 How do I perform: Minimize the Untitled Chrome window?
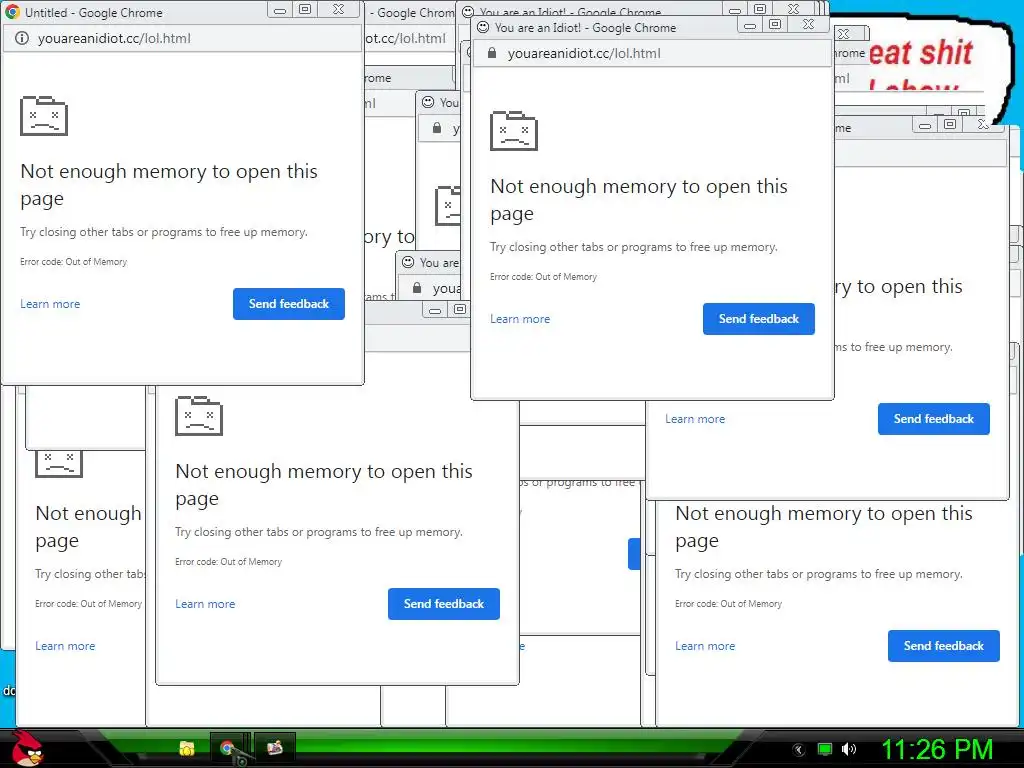click(x=280, y=10)
